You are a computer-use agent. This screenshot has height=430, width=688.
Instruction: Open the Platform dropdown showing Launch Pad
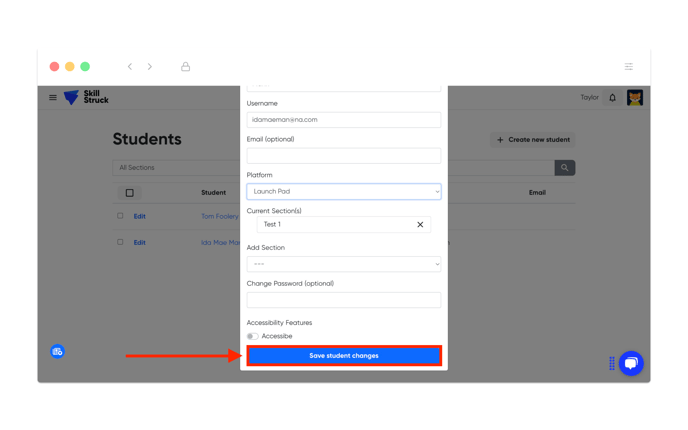(344, 192)
